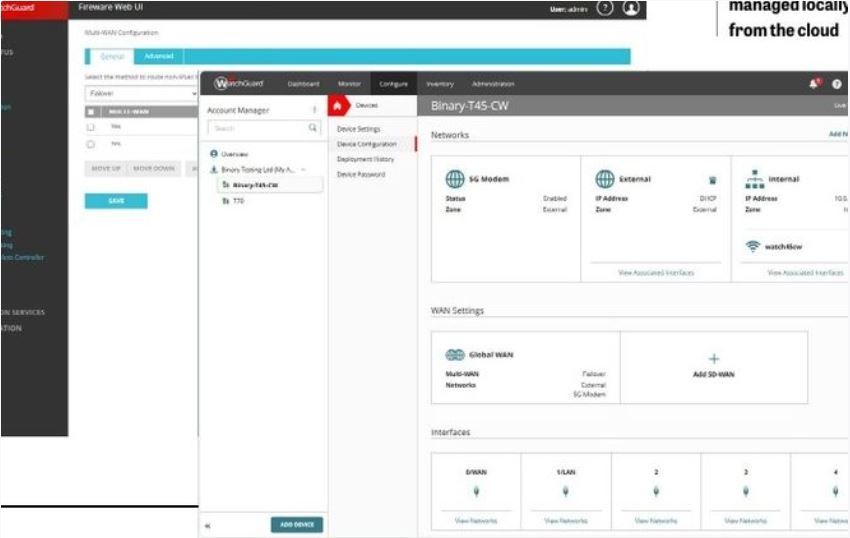Screen dimensions: 850x538
Task: Switch to General tab in Multi-WAN Configuration
Action: (x=112, y=56)
